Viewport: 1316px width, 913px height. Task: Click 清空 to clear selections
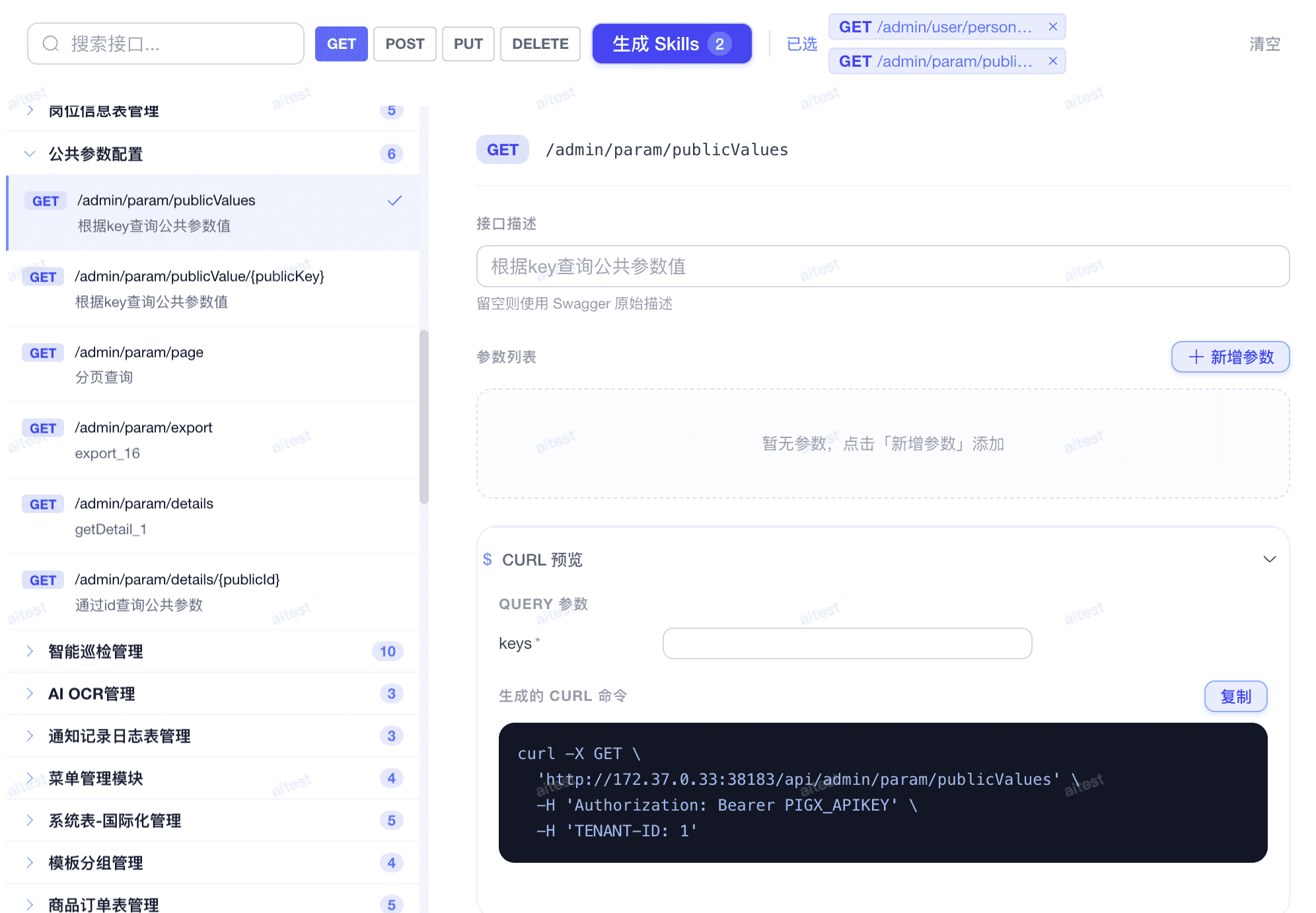1264,44
